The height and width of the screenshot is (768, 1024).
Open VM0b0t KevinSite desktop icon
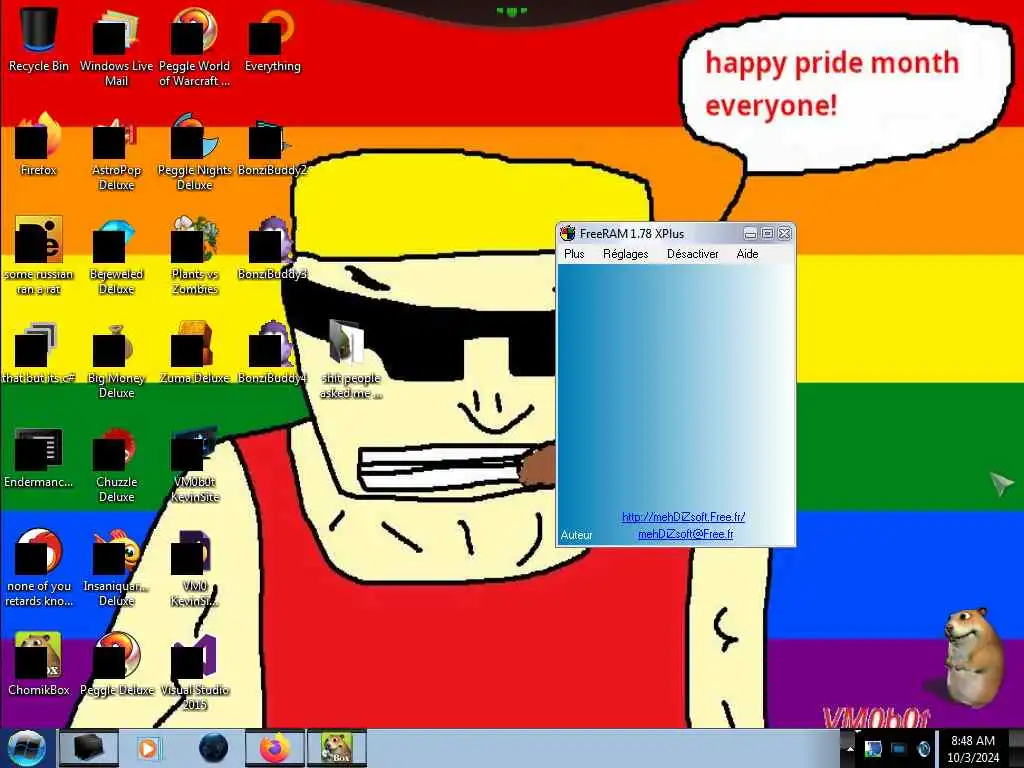(194, 462)
